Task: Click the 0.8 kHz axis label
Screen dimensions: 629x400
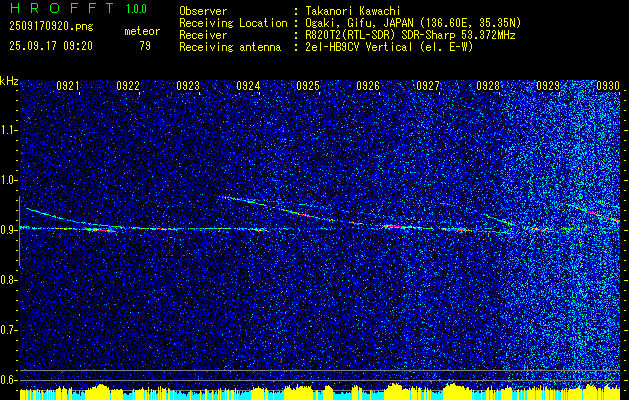Action: [x=7, y=280]
